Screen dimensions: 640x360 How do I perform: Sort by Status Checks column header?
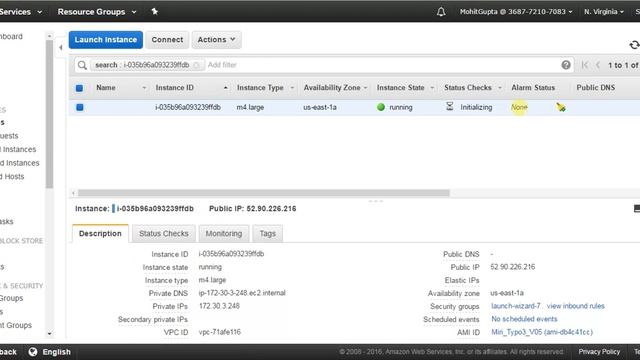[468, 88]
